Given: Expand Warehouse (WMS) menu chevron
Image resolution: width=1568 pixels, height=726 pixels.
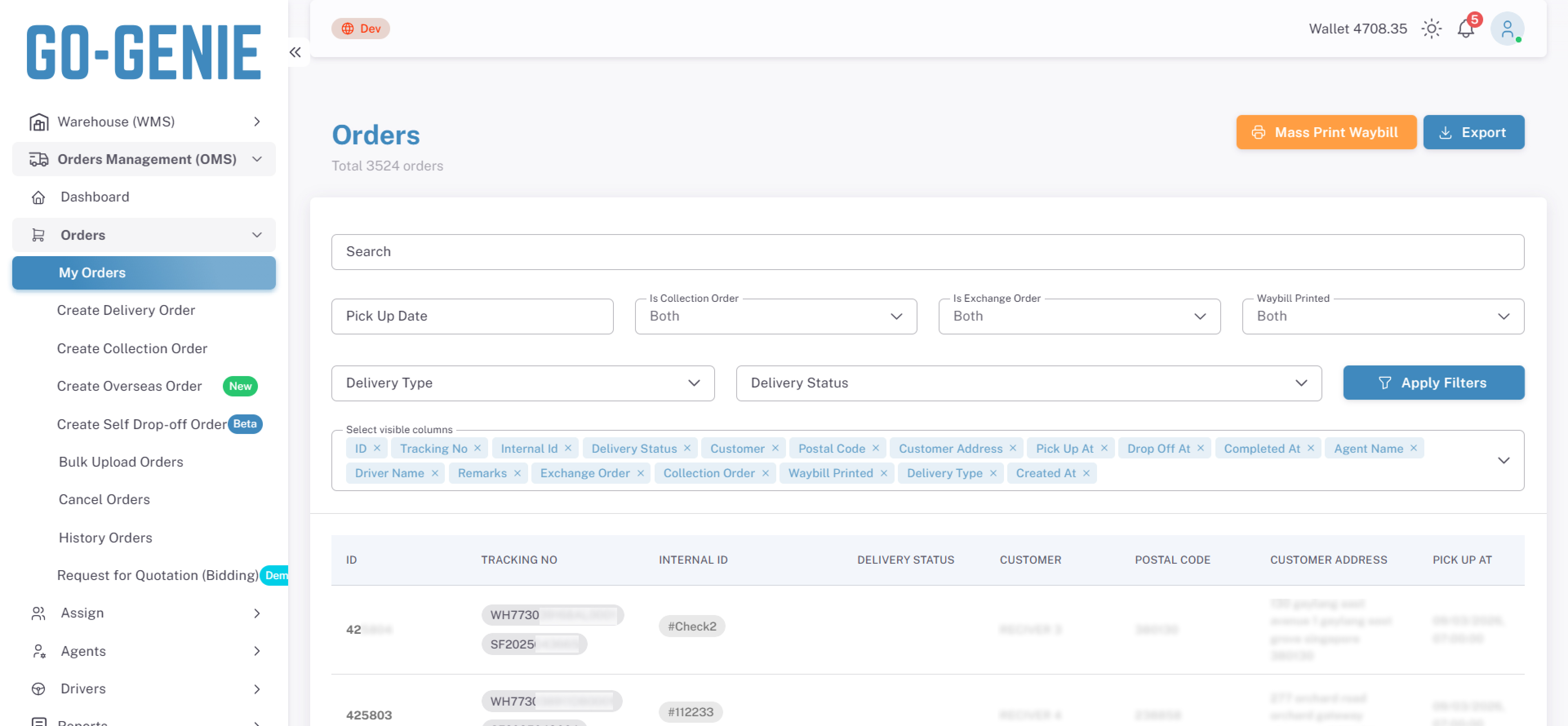Looking at the screenshot, I should tap(257, 122).
